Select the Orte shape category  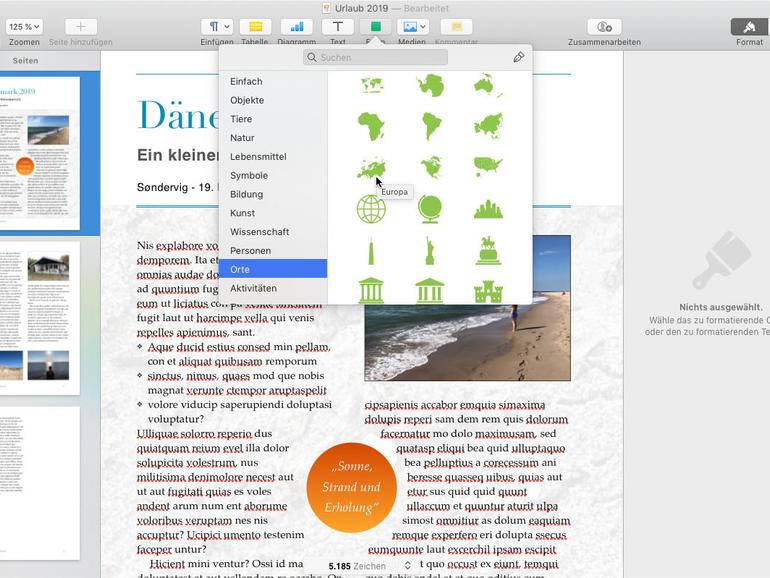[273, 269]
